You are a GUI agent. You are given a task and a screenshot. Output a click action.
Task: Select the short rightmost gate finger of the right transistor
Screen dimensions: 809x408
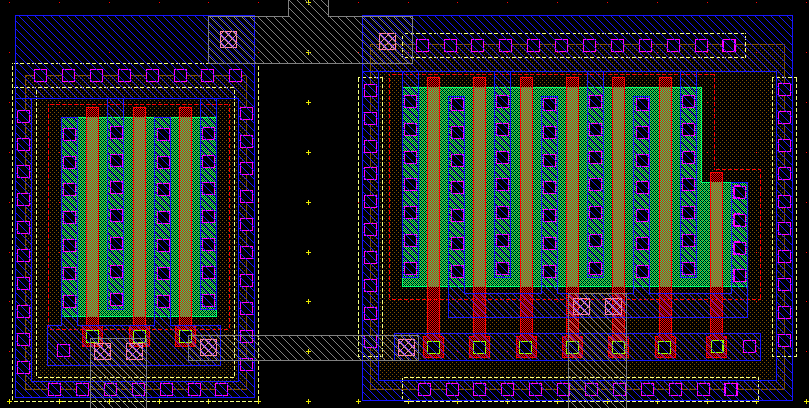(716, 253)
